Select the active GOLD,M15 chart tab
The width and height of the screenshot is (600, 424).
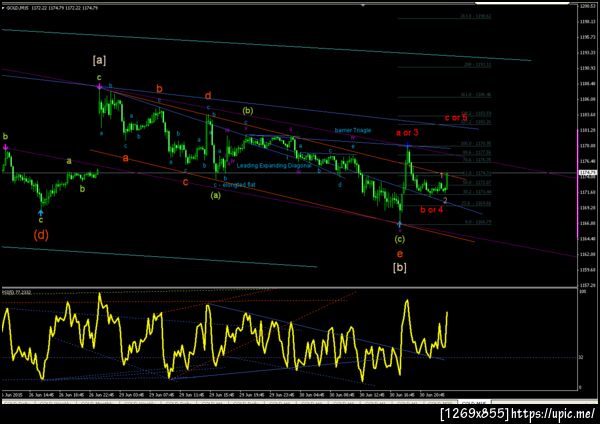click(x=474, y=403)
